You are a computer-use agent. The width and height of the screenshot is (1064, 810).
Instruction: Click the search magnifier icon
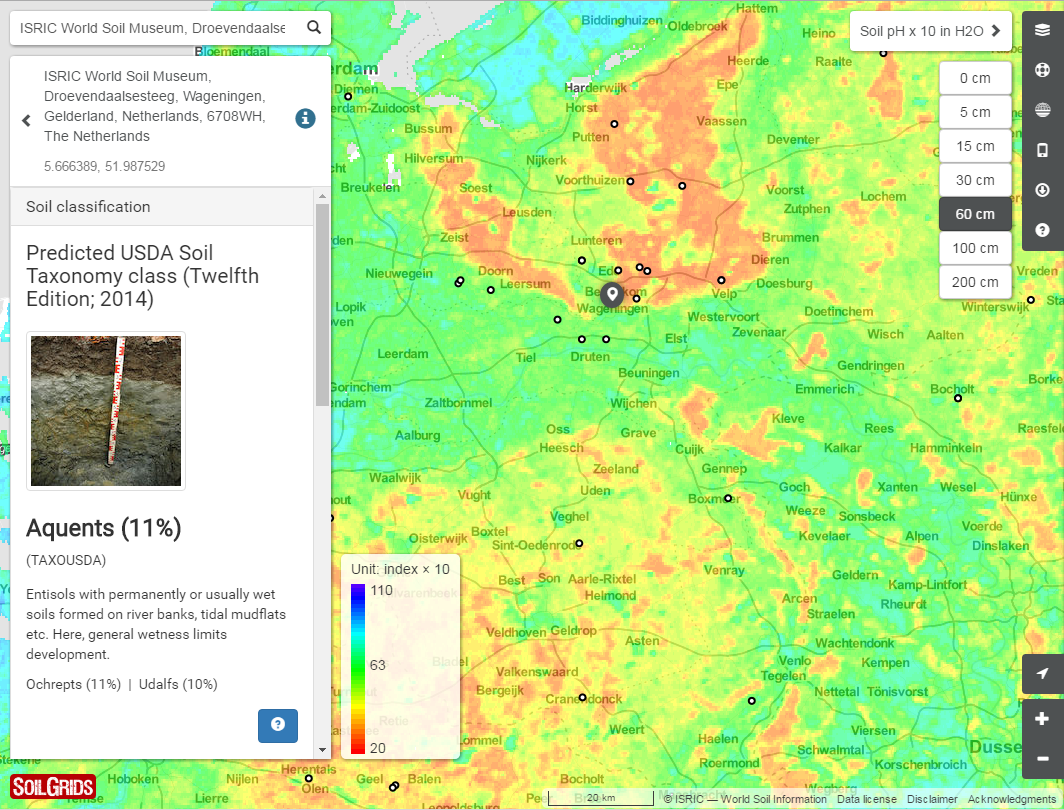pyautogui.click(x=313, y=27)
